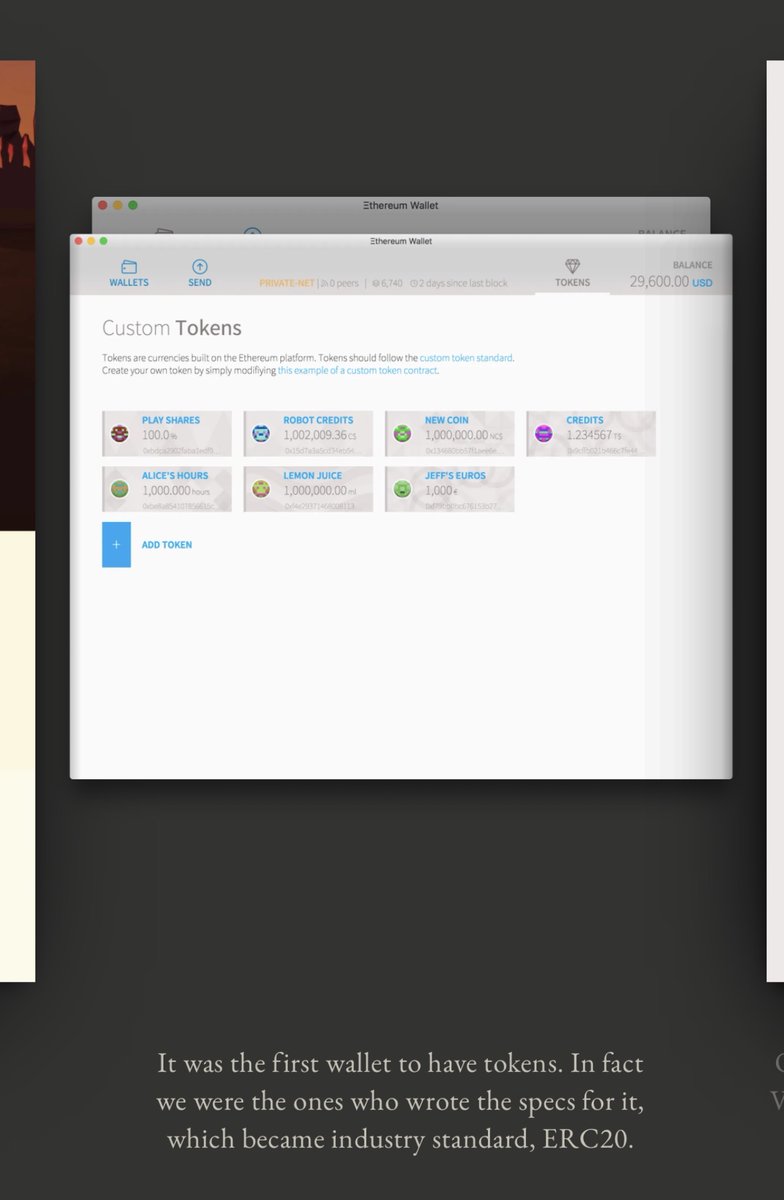This screenshot has height=1200, width=784.
Task: Select the ROBOT CREDITS token title
Action: point(318,421)
